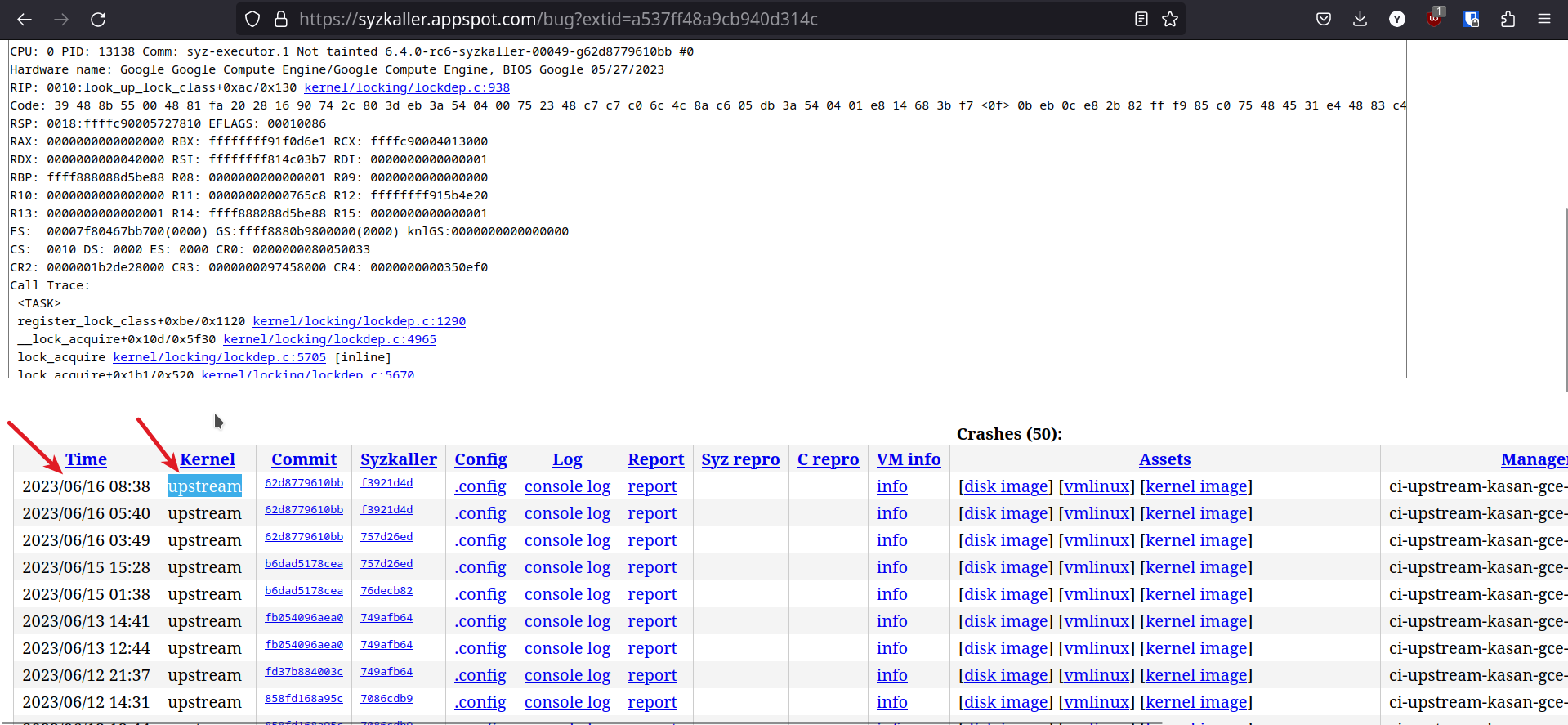Viewport: 1568px width, 725px height.
Task: Reload the current syzkaller page
Action: click(98, 19)
